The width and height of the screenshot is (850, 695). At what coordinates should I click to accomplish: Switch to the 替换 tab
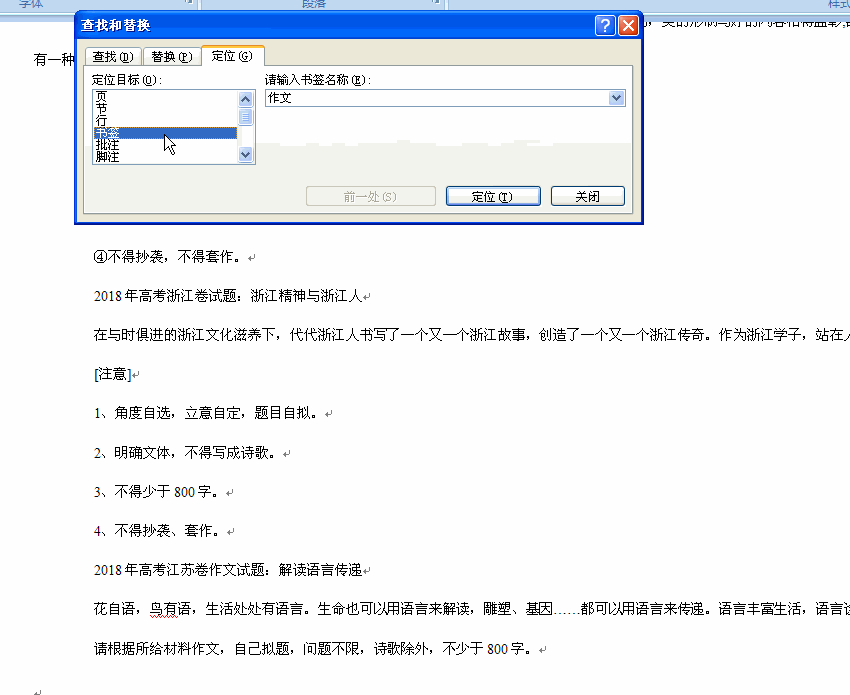(171, 56)
